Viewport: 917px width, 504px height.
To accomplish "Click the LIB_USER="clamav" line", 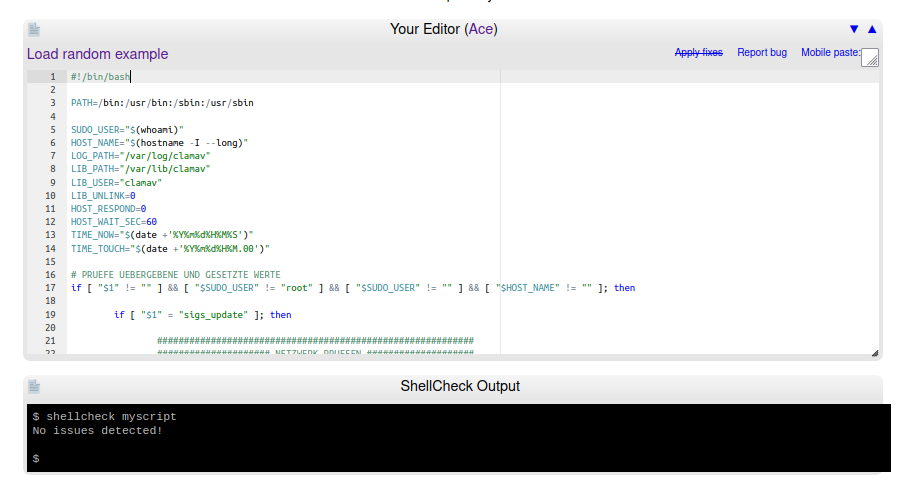I will click(x=116, y=182).
